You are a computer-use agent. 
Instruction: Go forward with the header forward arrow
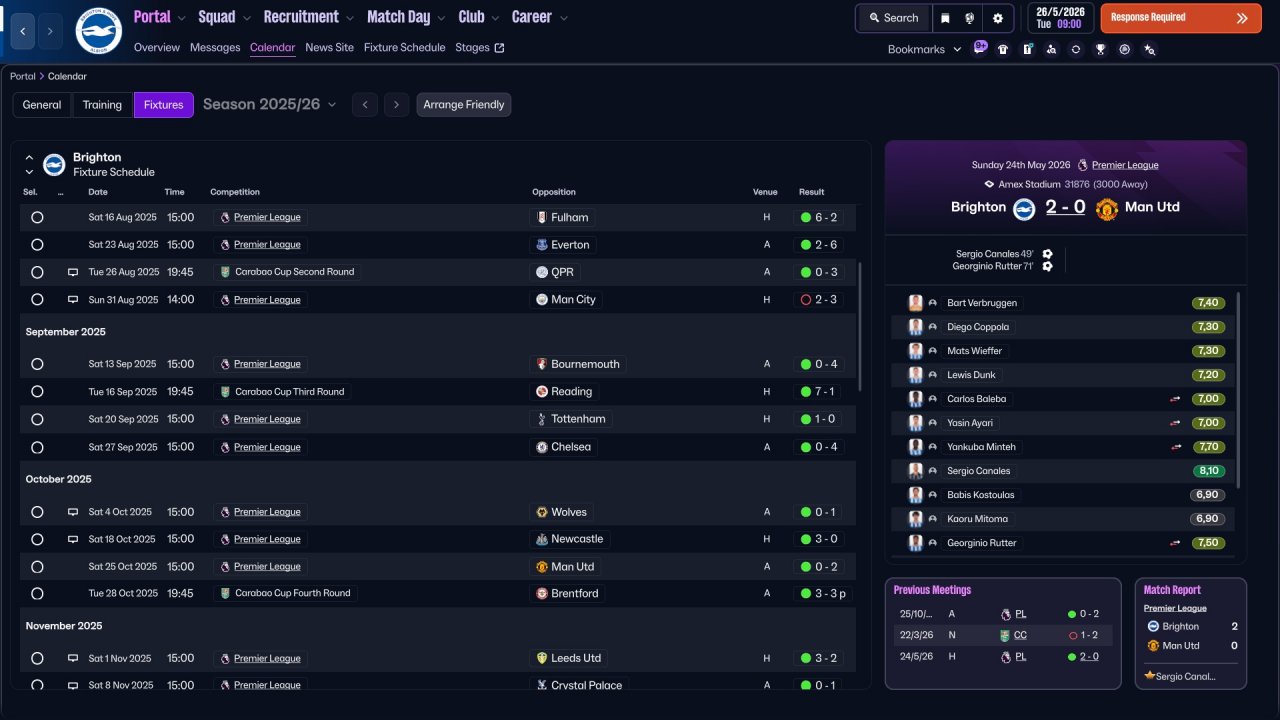[x=50, y=32]
